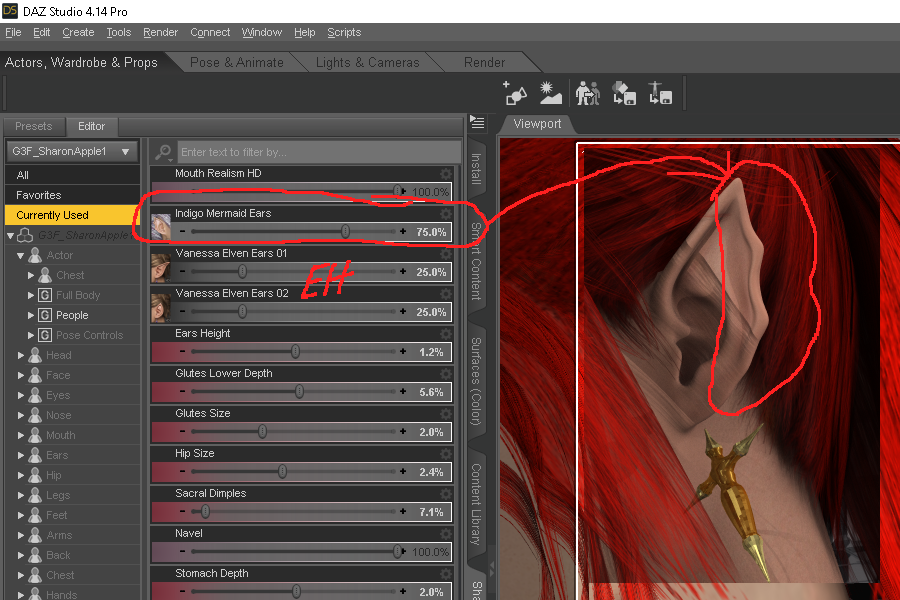The width and height of the screenshot is (900, 600).
Task: Open the Content Library side pane tab
Action: coord(476,504)
